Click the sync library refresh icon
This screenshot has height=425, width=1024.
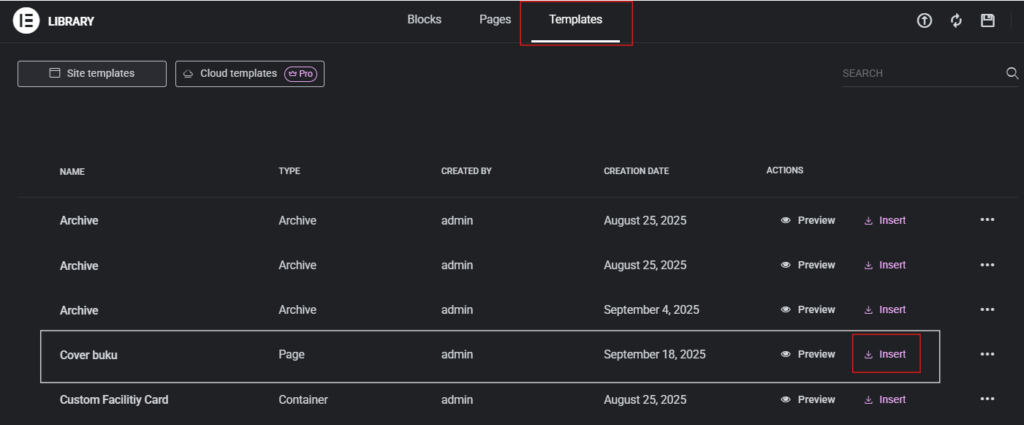point(956,21)
